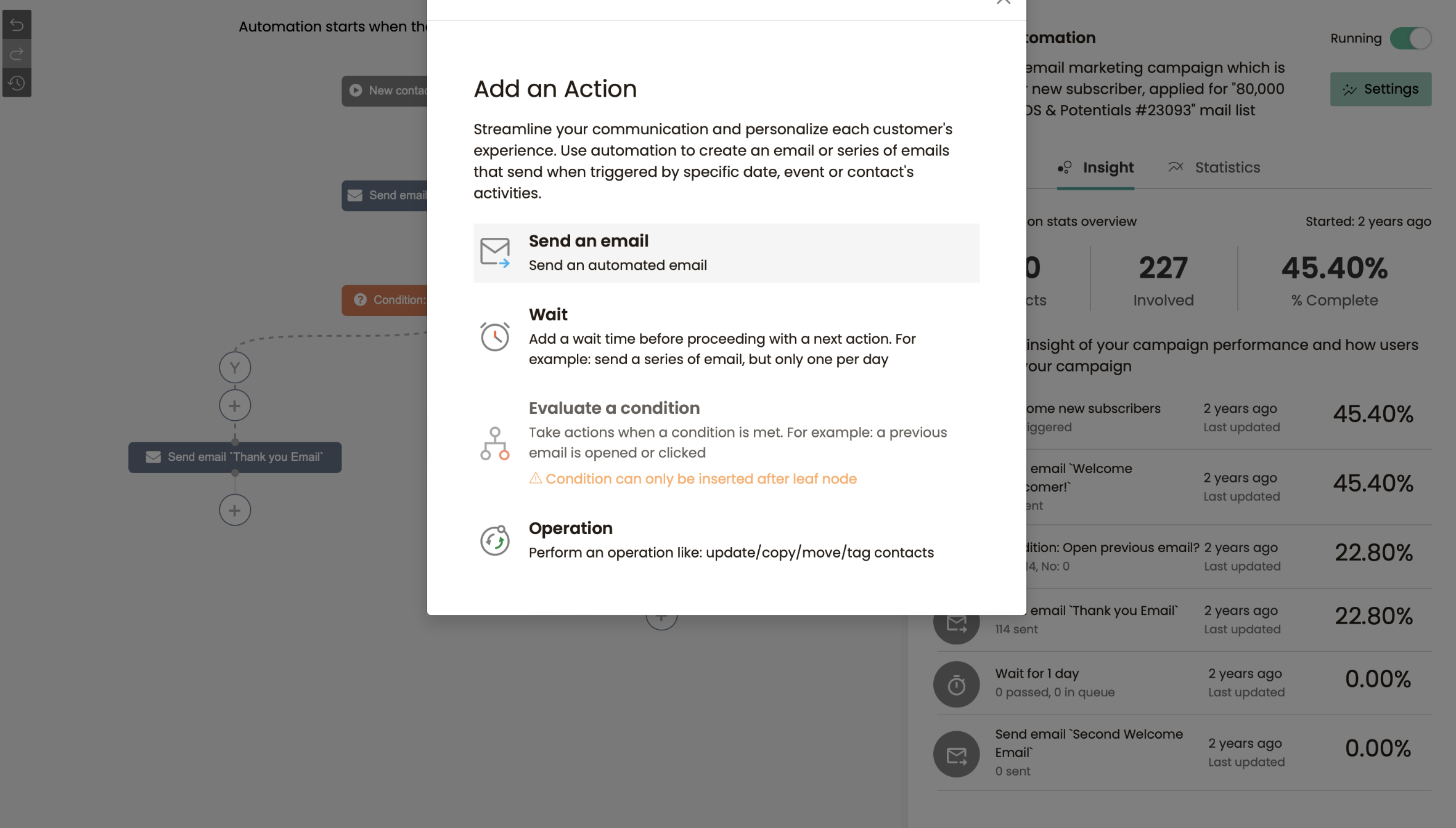The width and height of the screenshot is (1456, 828).
Task: Click the Wait alarm clock icon
Action: (494, 336)
